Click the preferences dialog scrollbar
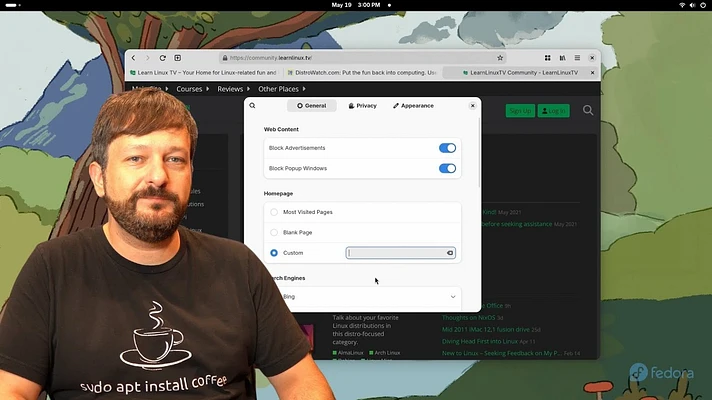Viewport: 712px width, 400px height. coord(479,152)
